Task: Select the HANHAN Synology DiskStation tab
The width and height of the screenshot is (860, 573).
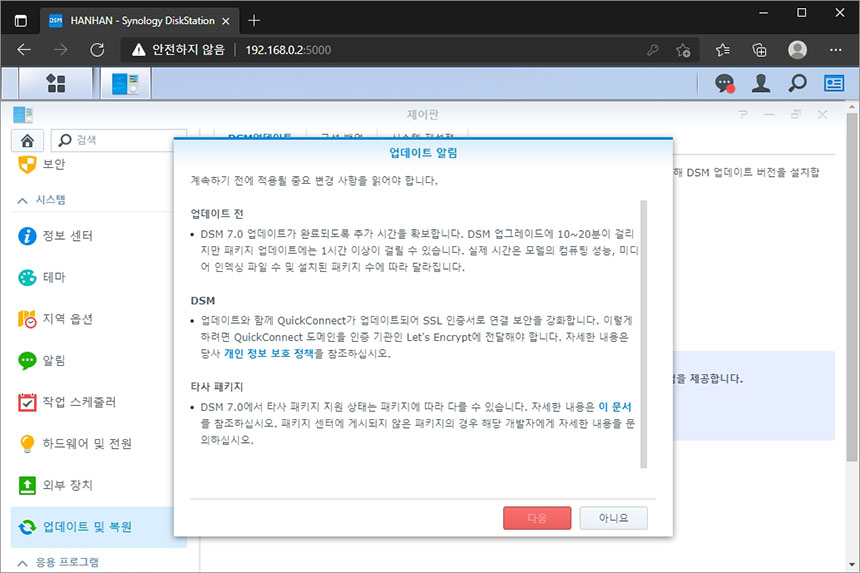Action: [x=139, y=21]
